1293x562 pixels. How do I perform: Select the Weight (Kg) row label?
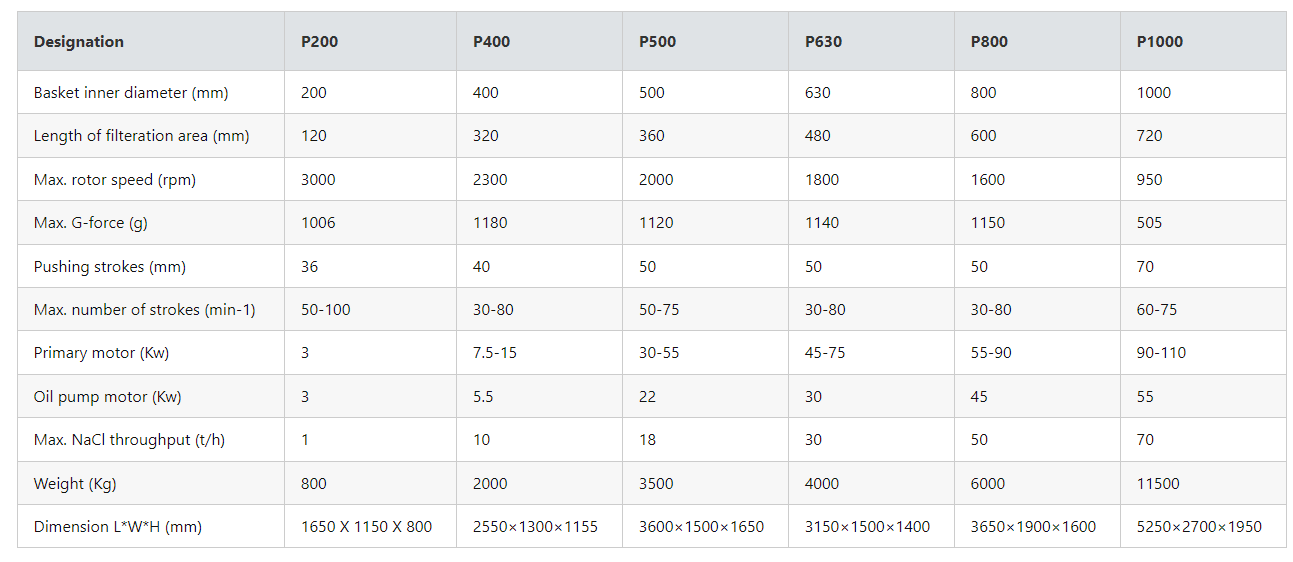75,484
